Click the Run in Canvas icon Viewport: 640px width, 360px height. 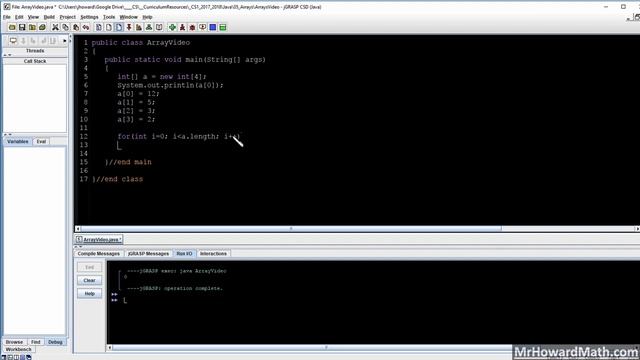coord(202,27)
